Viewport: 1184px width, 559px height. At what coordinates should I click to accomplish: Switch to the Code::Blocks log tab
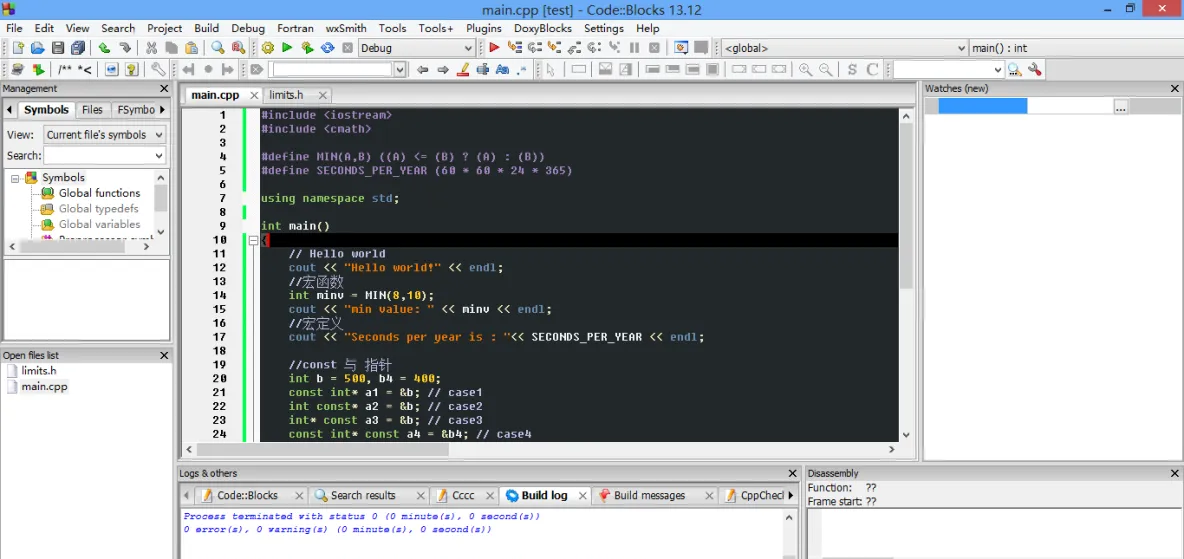(248, 496)
